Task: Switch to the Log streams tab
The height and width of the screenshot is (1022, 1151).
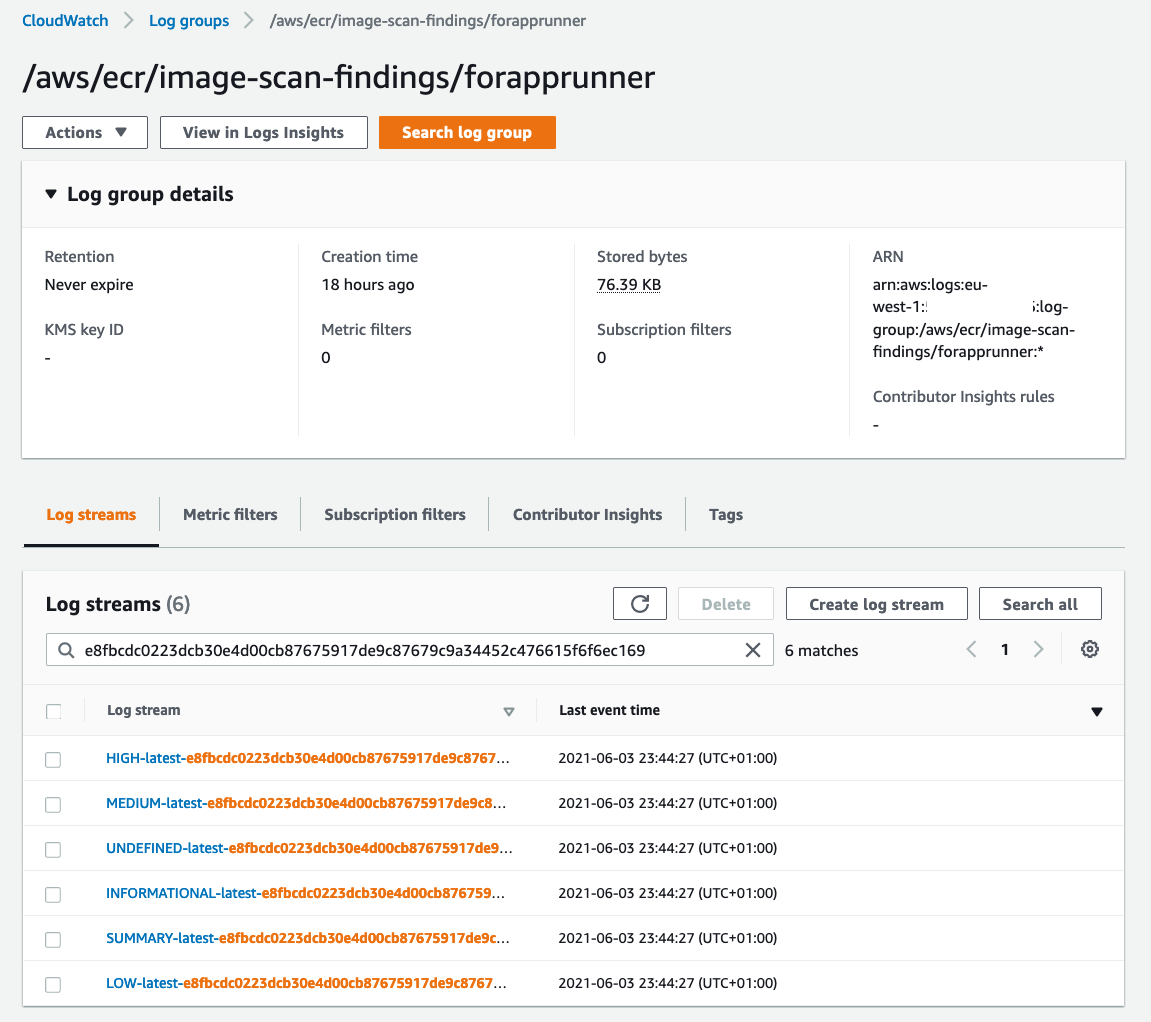Action: click(x=91, y=515)
